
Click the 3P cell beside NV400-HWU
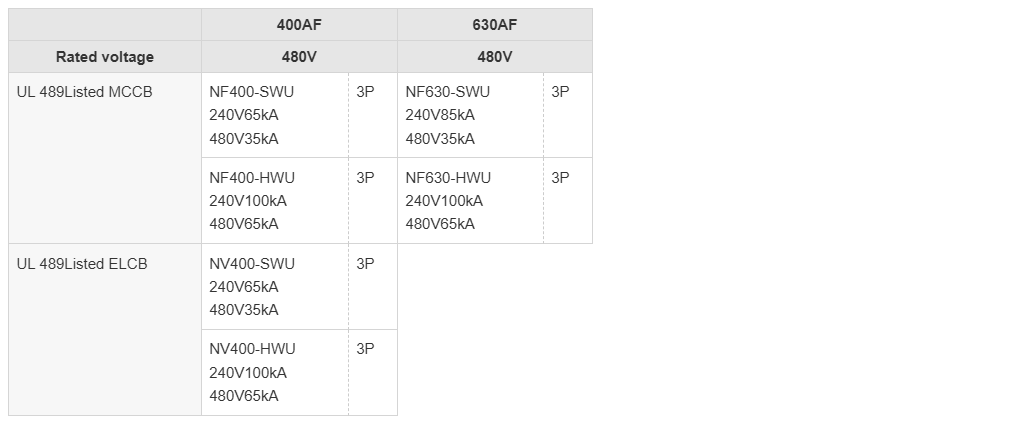372,373
